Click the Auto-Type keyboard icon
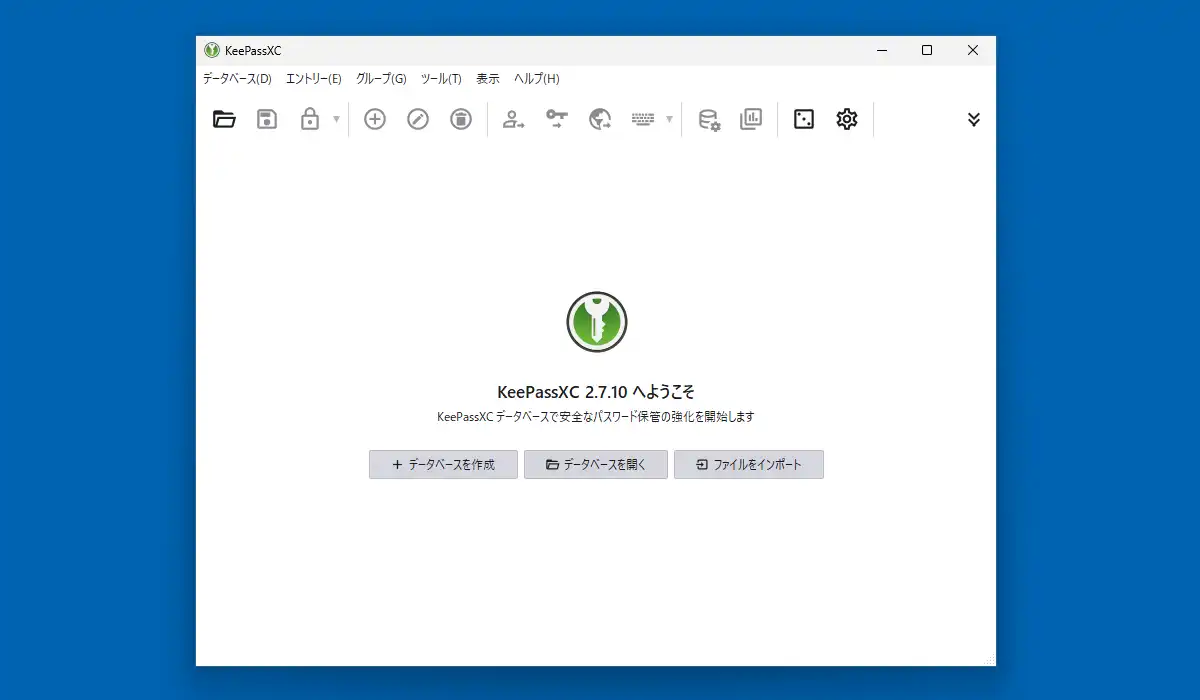Image resolution: width=1200 pixels, height=700 pixels. (x=643, y=120)
